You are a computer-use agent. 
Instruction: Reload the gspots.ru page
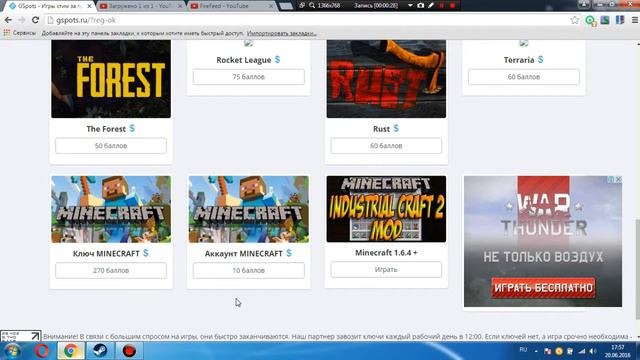(35, 20)
